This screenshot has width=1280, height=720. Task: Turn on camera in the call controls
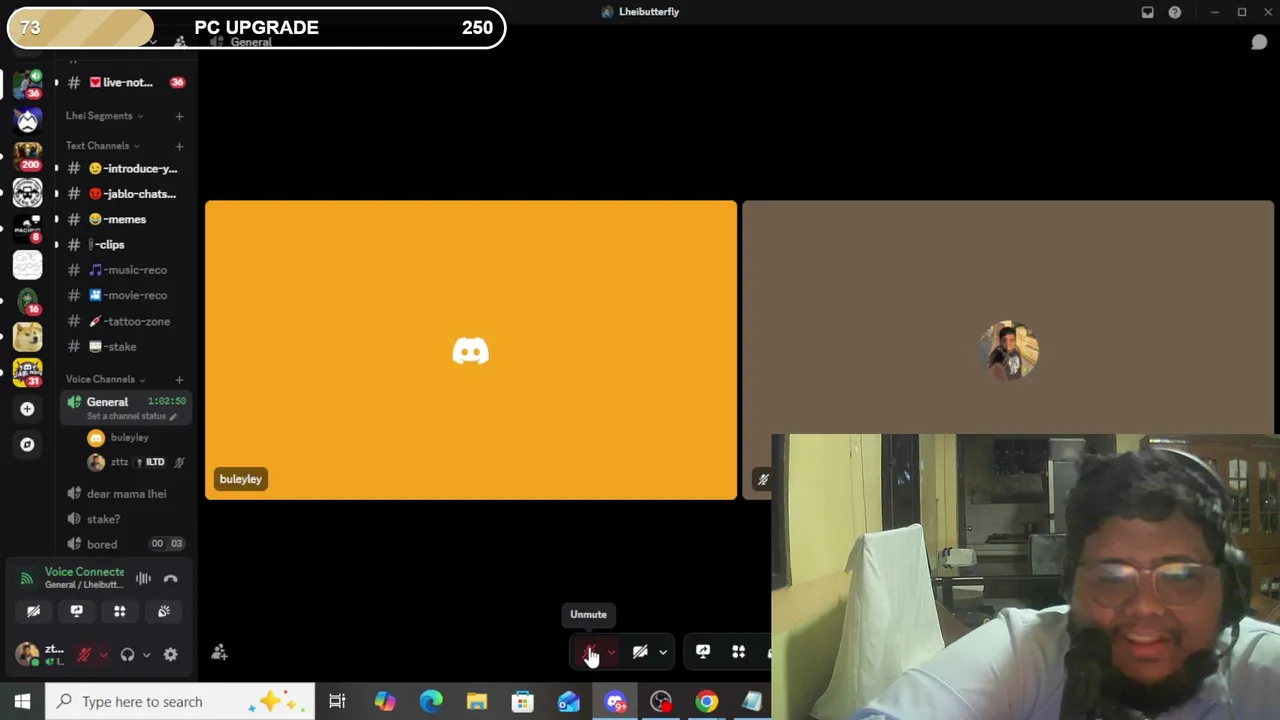tap(640, 652)
